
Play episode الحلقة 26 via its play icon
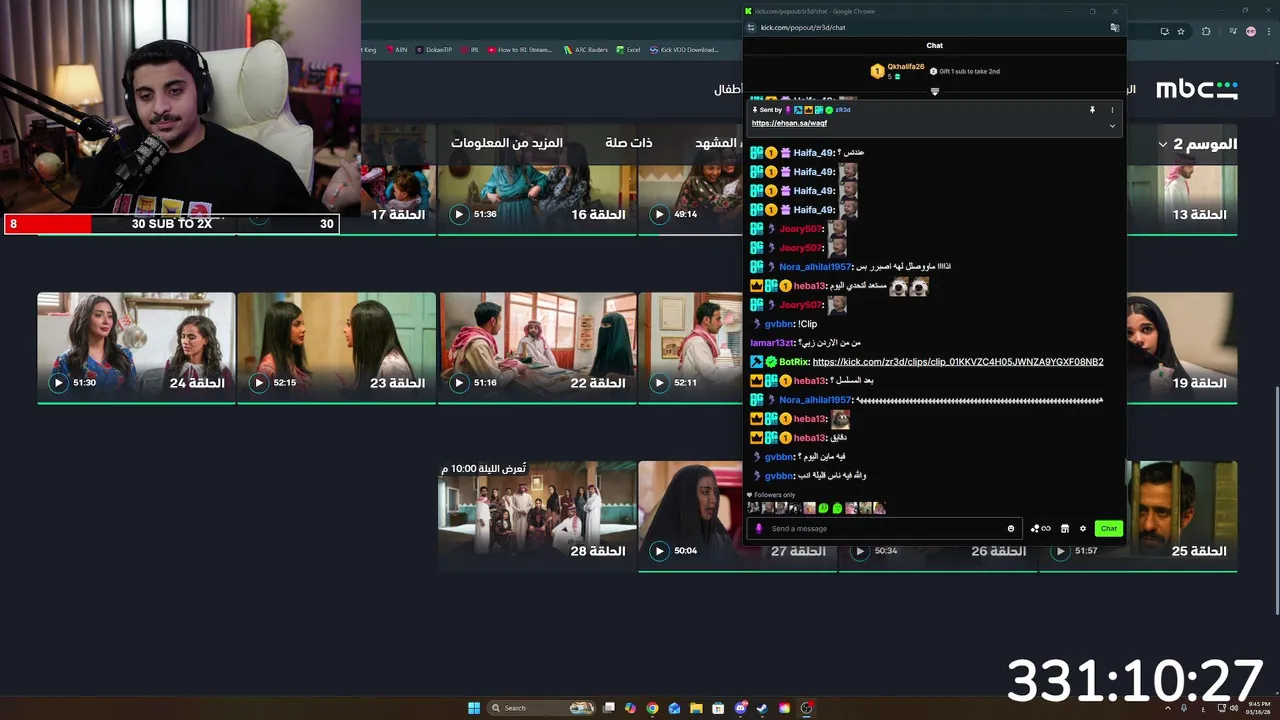pos(859,551)
